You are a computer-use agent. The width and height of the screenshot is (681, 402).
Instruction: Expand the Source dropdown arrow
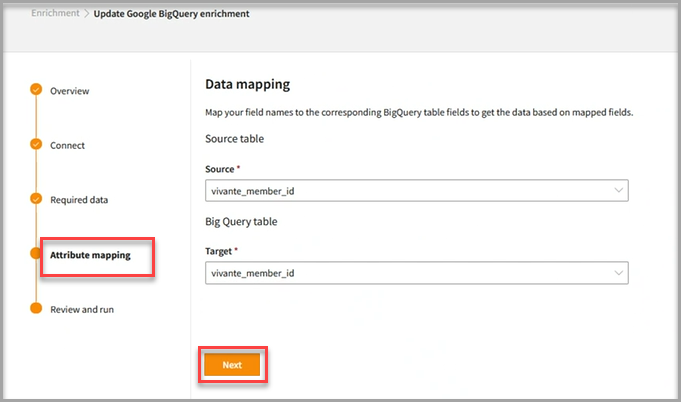(x=617, y=190)
